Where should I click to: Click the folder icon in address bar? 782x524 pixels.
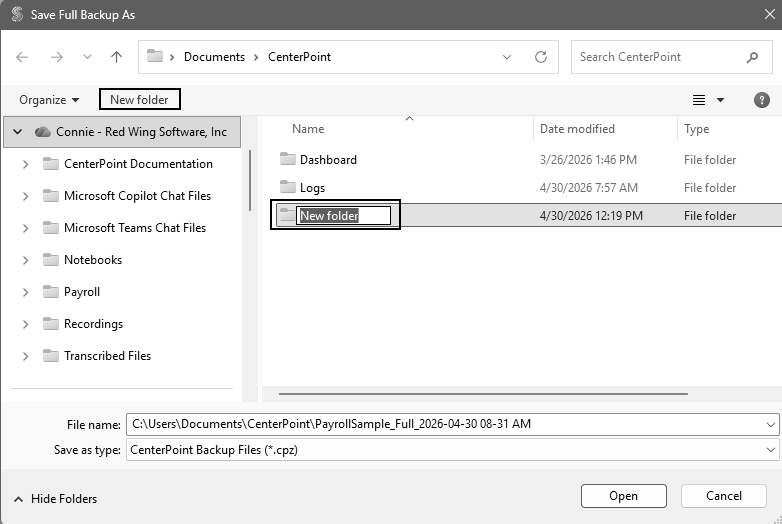tap(155, 56)
